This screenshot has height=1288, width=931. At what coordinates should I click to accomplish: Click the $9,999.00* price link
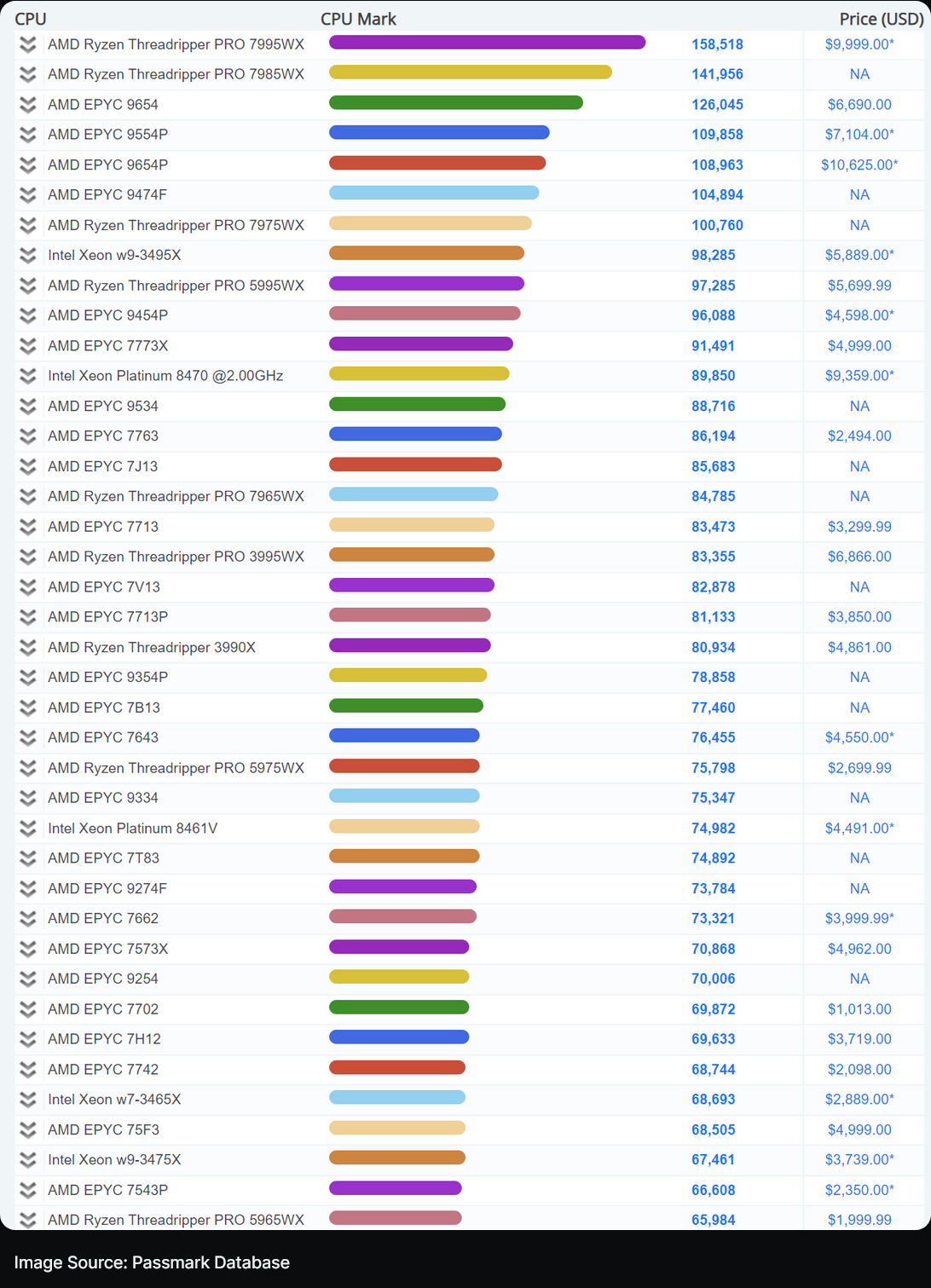(859, 44)
